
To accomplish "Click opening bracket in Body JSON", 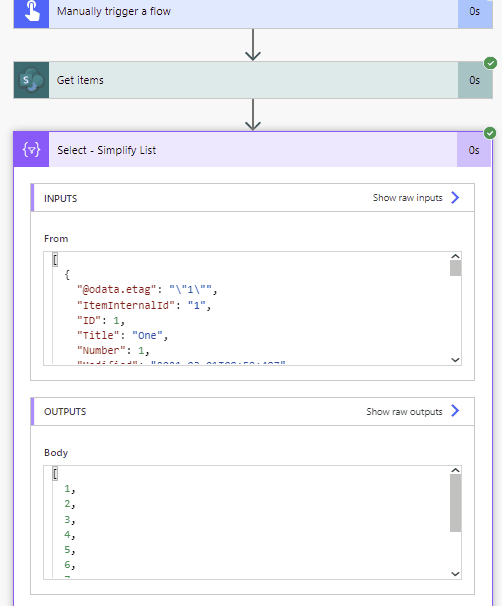I will click(x=55, y=473).
